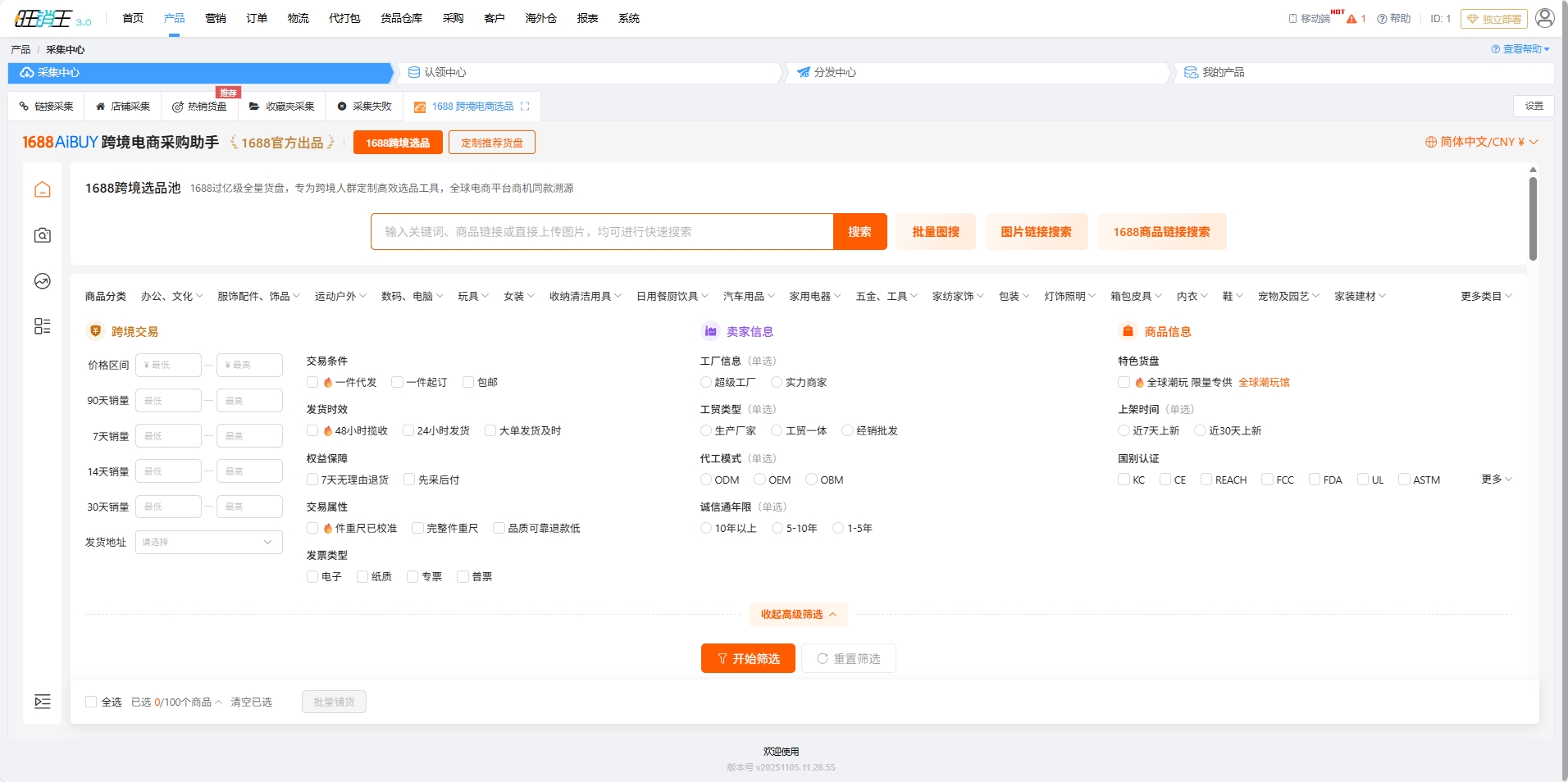Screen dimensions: 1568x782
Task: Switch to the 店铺采集 tab
Action: click(123, 107)
